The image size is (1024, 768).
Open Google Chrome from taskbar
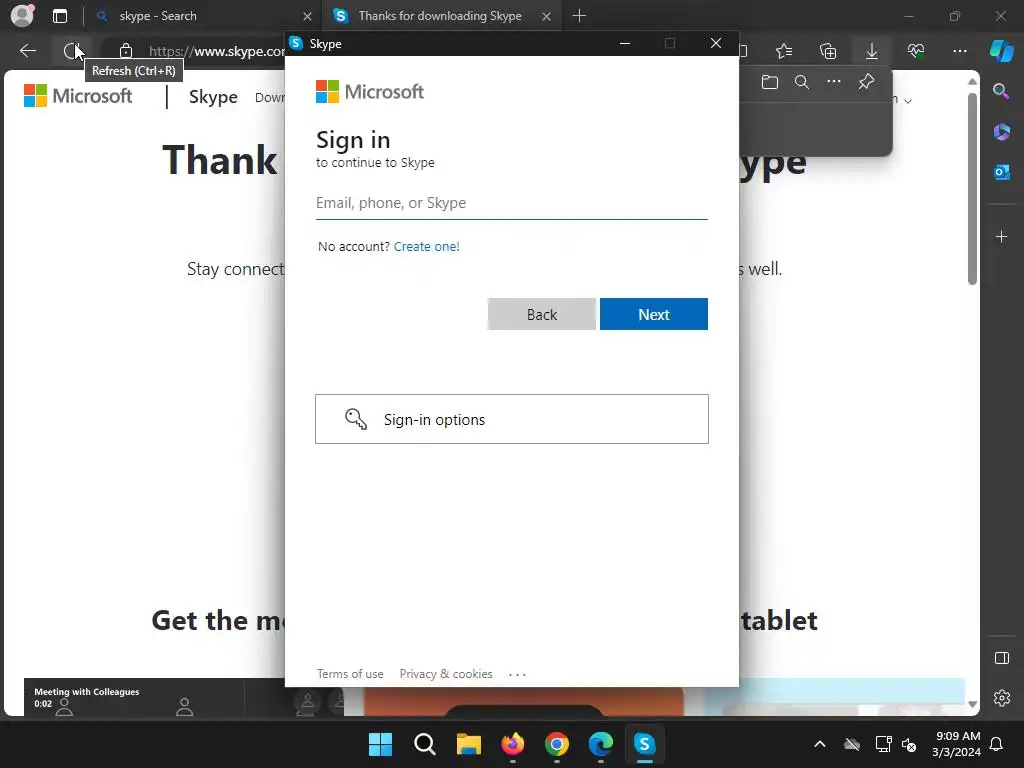tap(556, 744)
